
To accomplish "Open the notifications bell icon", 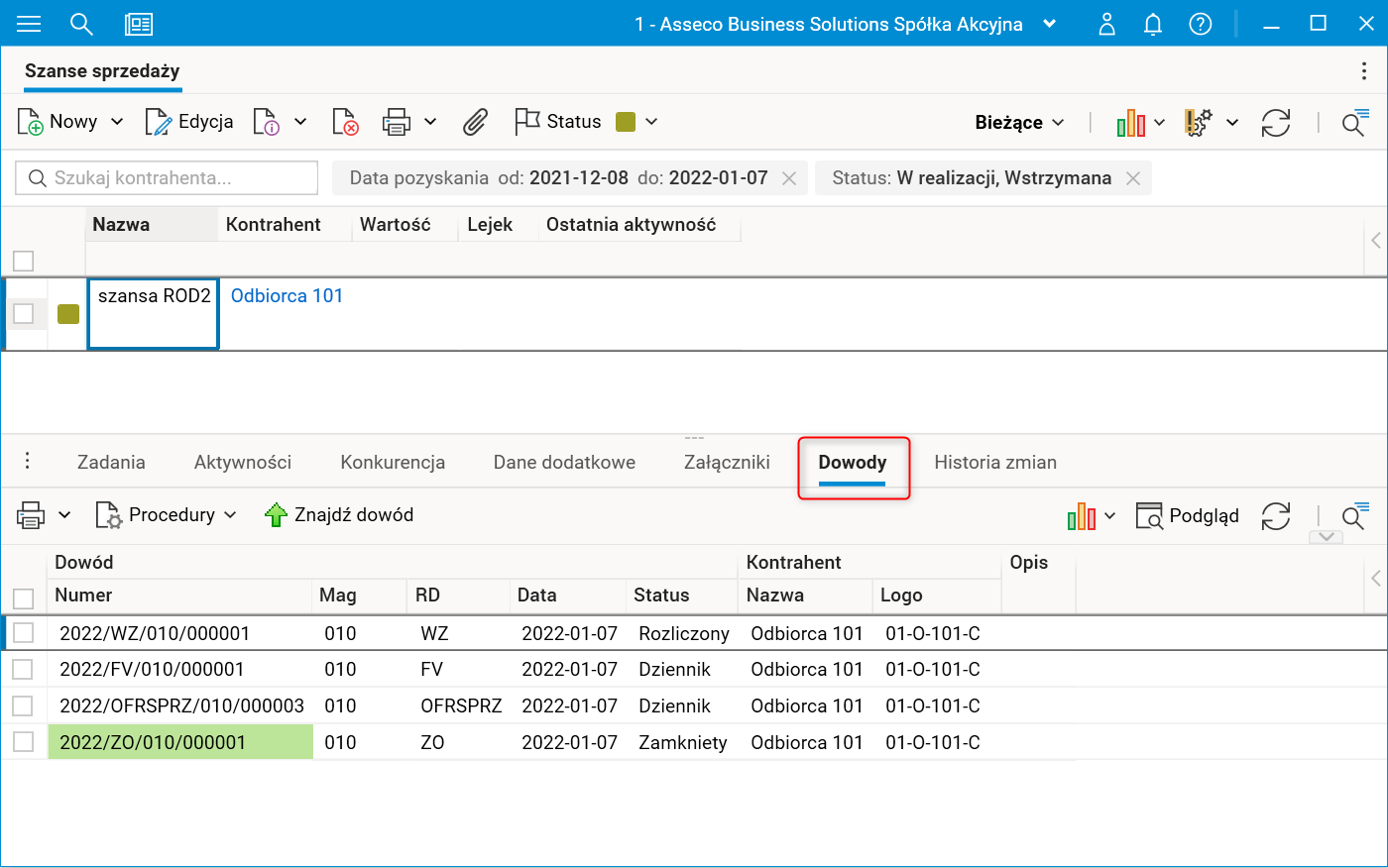I will tap(1152, 24).
